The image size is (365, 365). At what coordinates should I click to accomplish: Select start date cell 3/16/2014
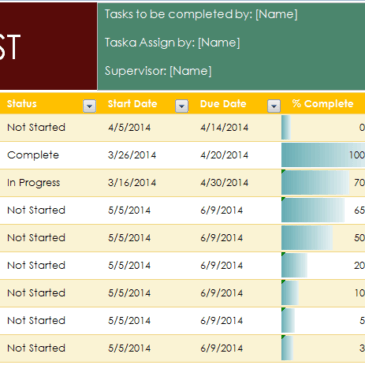[143, 183]
